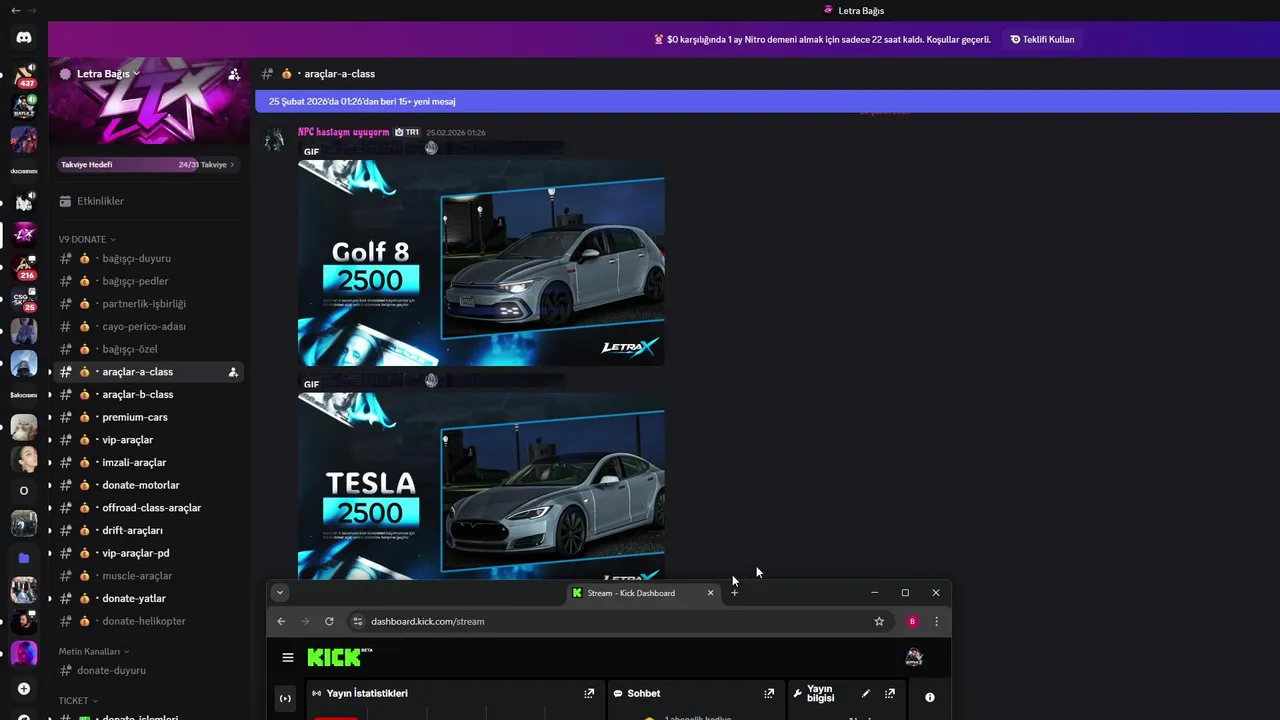Viewport: 1280px width, 720px height.
Task: Click NPC hastaym uyuyorm username
Action: [344, 132]
